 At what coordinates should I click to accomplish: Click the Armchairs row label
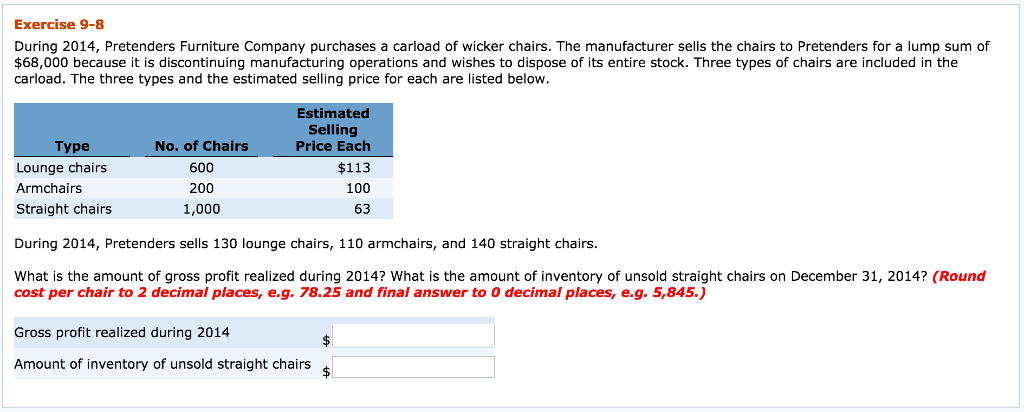[x=49, y=189]
